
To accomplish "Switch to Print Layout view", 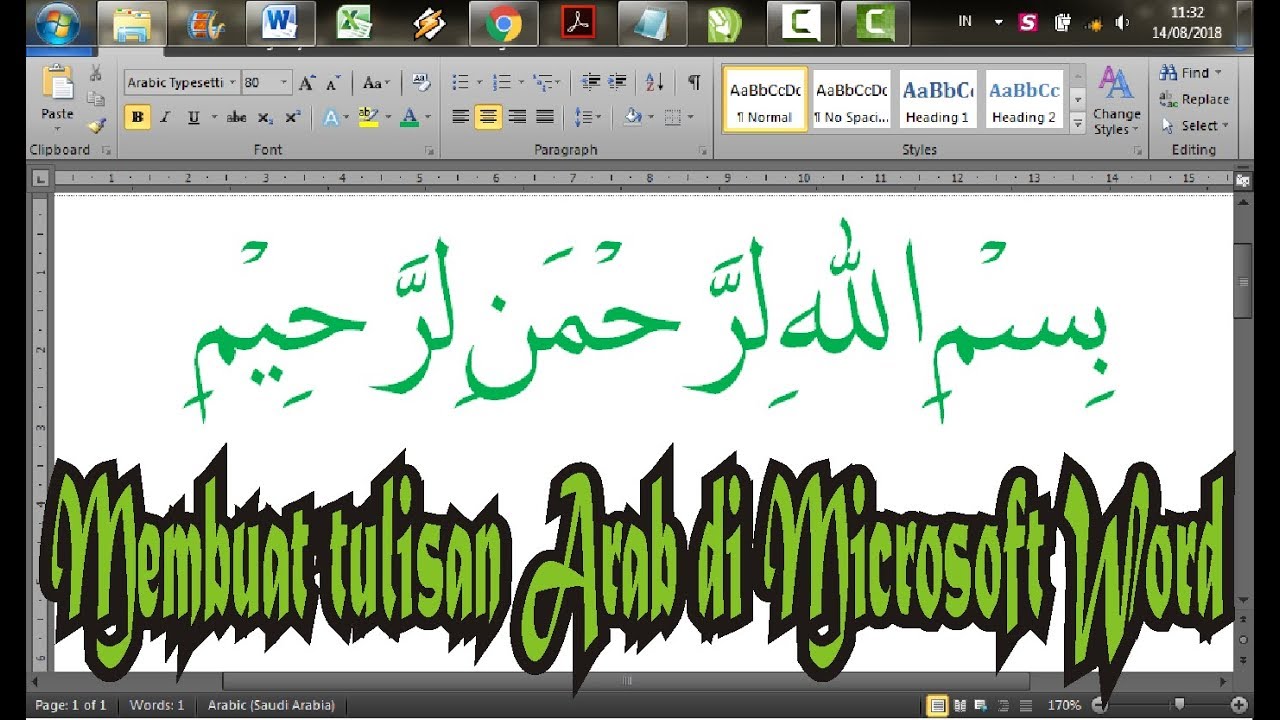I will coord(938,705).
